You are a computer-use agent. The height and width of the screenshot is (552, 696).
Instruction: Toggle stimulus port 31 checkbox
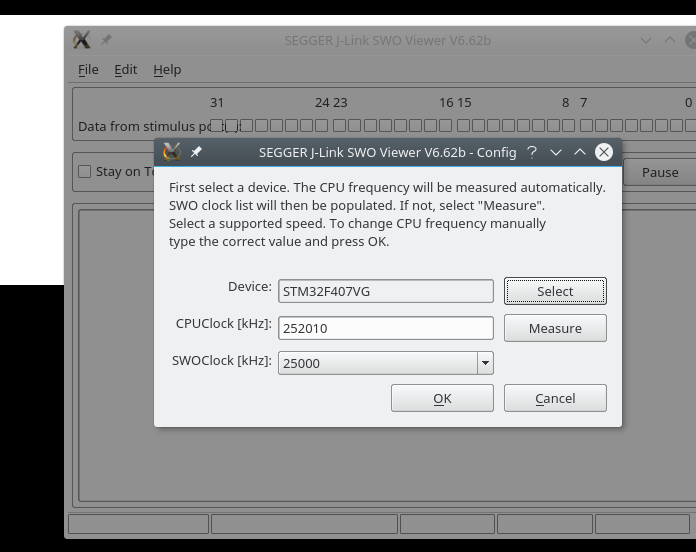(217, 126)
